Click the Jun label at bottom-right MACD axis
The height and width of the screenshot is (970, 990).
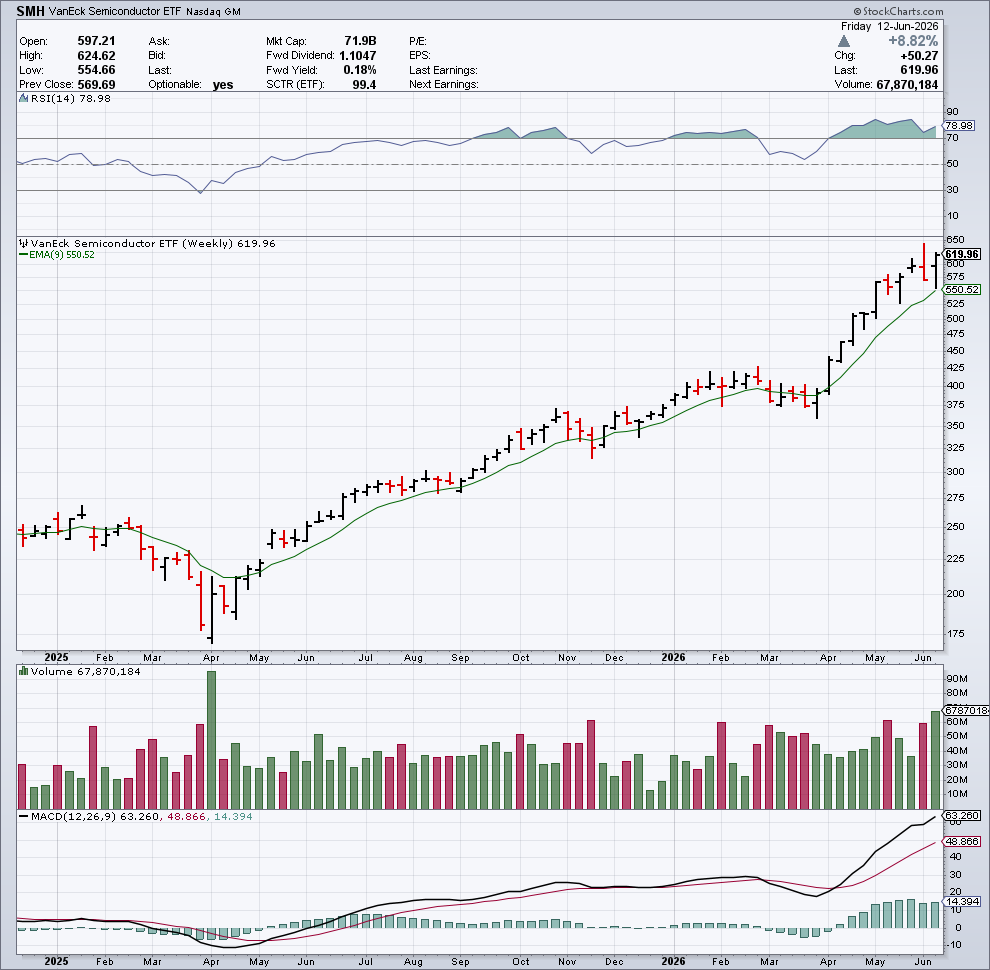coord(923,962)
